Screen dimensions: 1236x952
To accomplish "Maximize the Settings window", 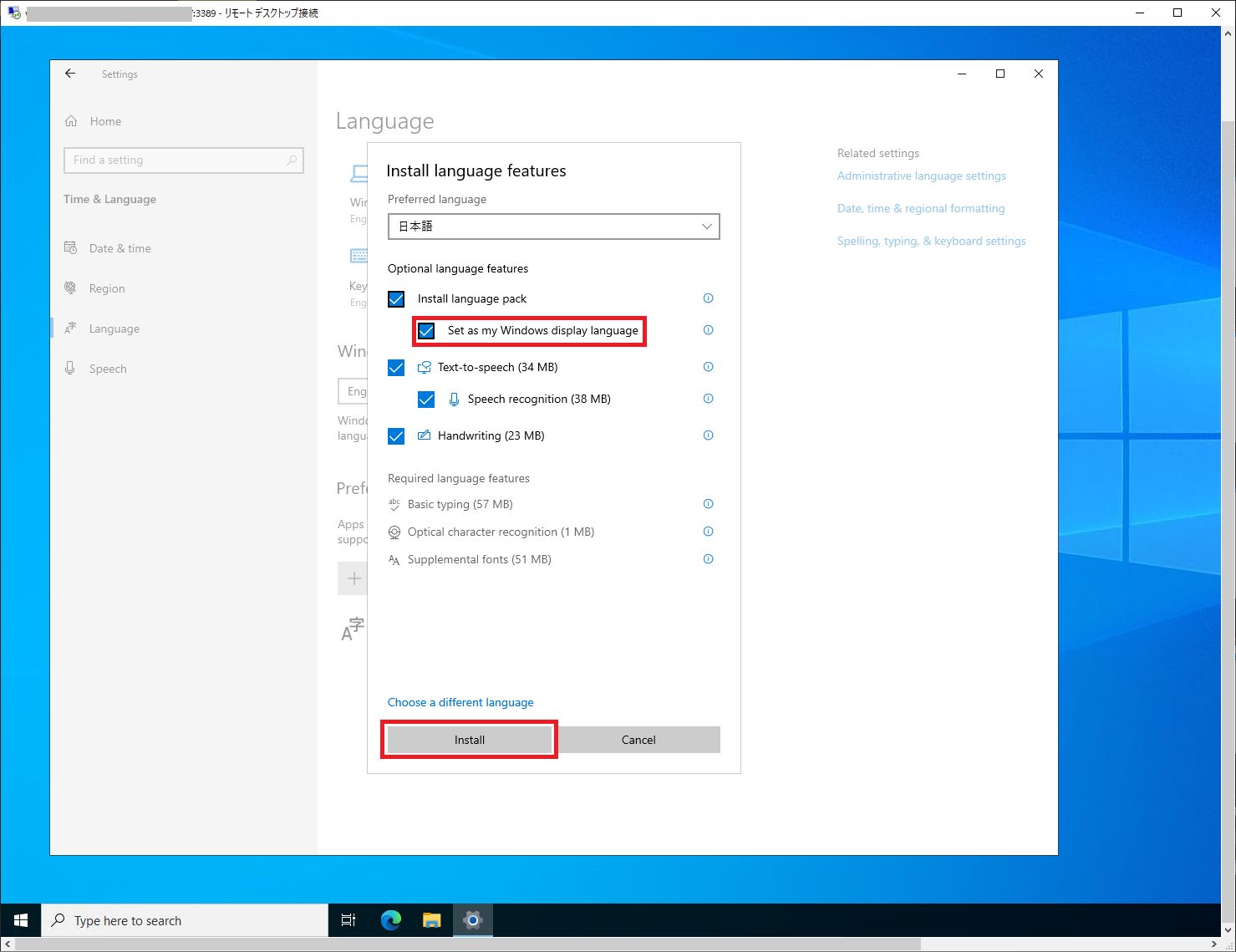I will coord(1000,74).
